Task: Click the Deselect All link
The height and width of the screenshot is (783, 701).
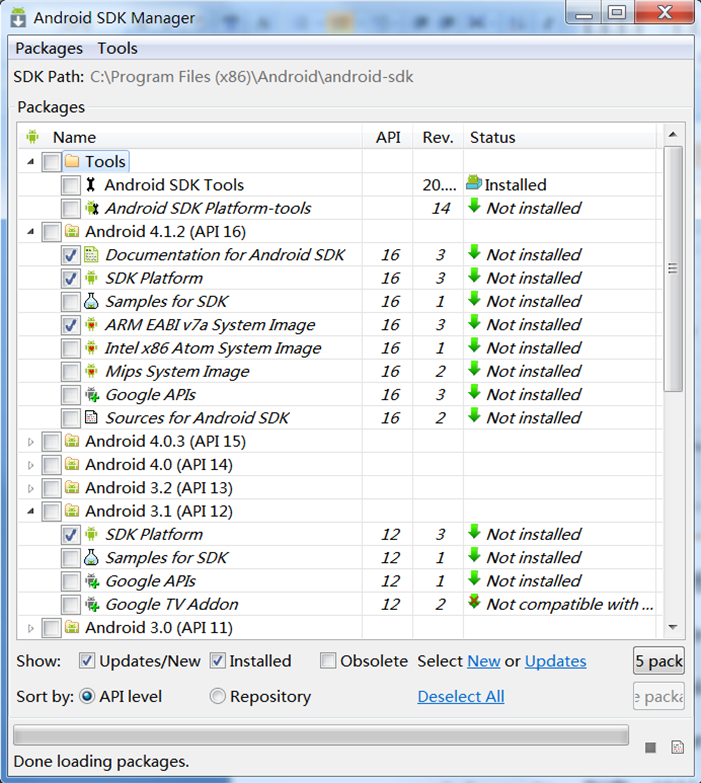Action: (460, 696)
